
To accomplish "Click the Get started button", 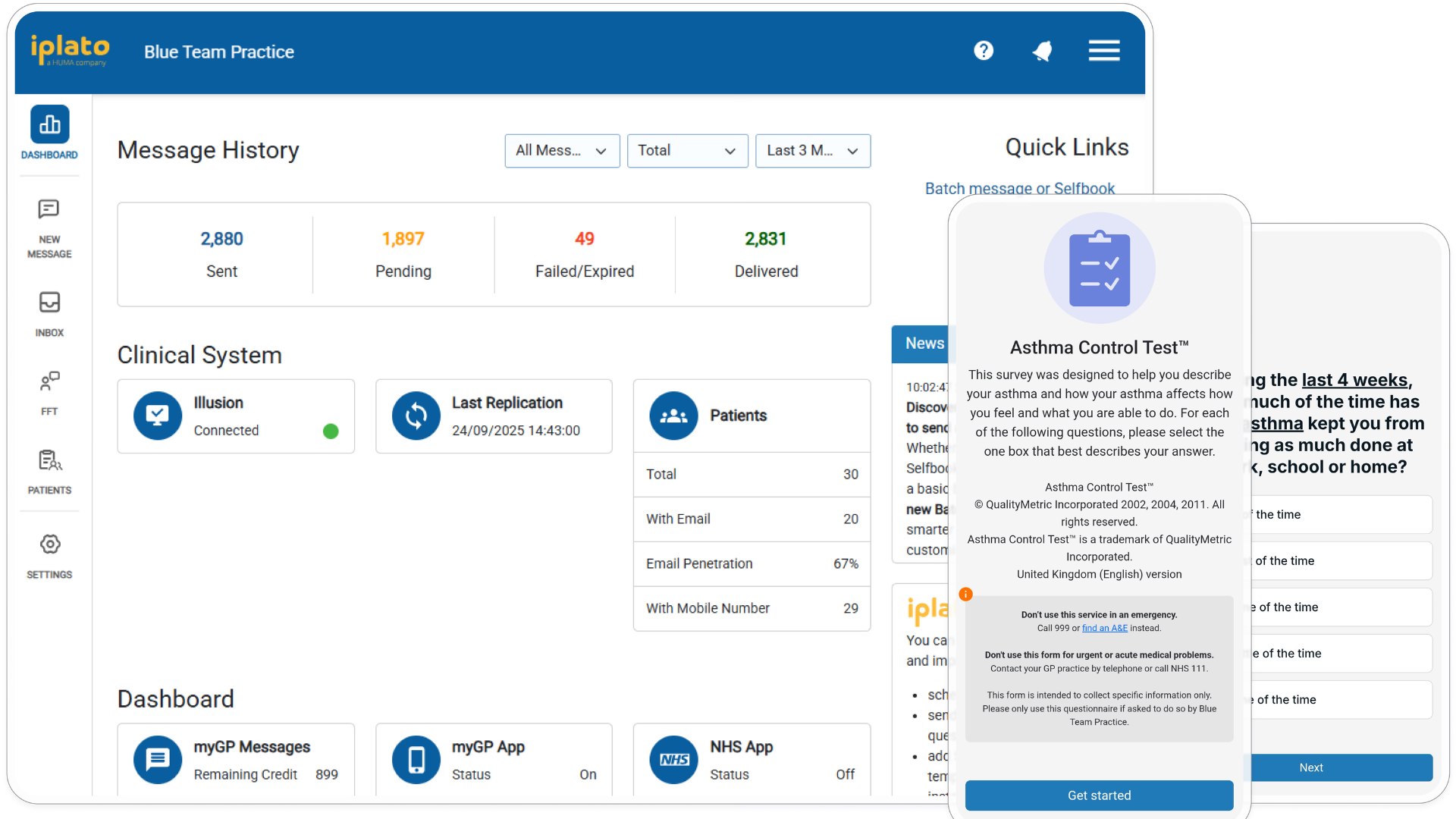I will (1099, 795).
